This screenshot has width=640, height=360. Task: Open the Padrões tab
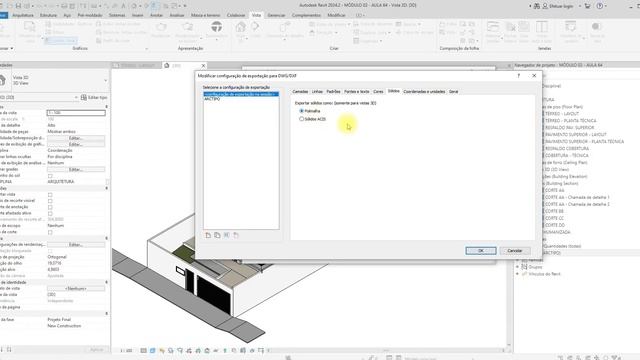(333, 92)
